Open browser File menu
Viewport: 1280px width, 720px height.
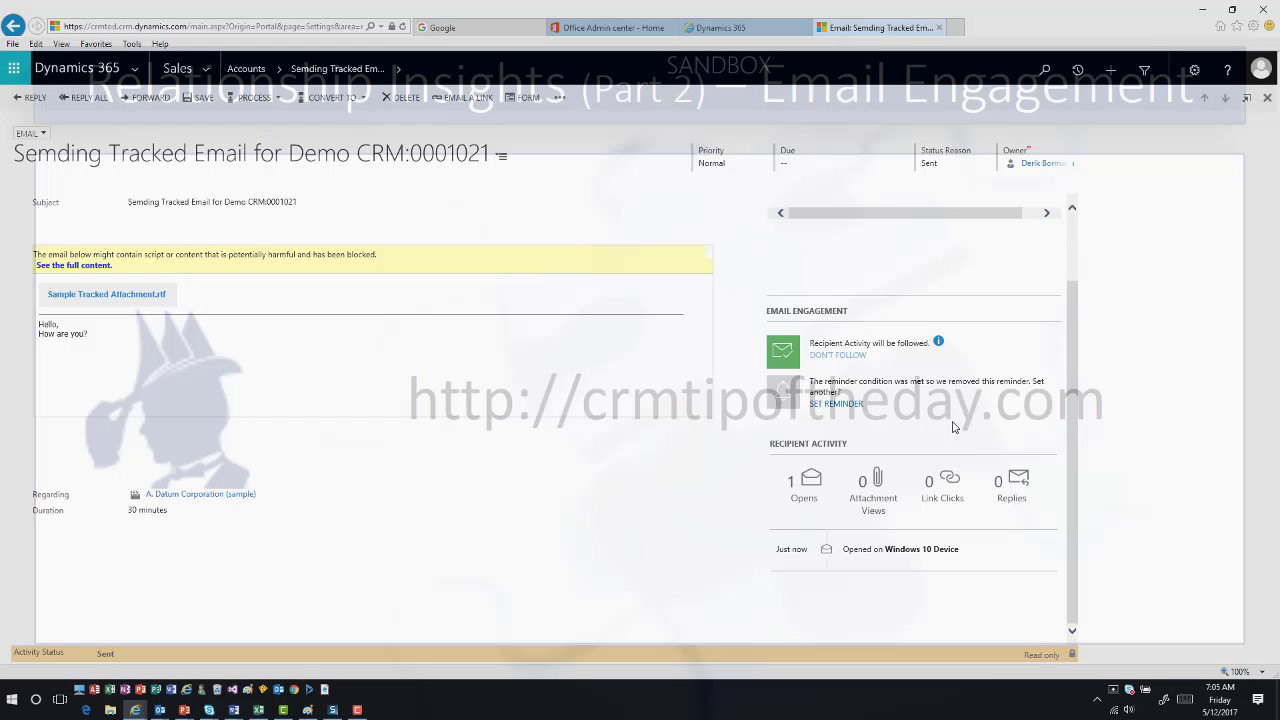tap(12, 44)
